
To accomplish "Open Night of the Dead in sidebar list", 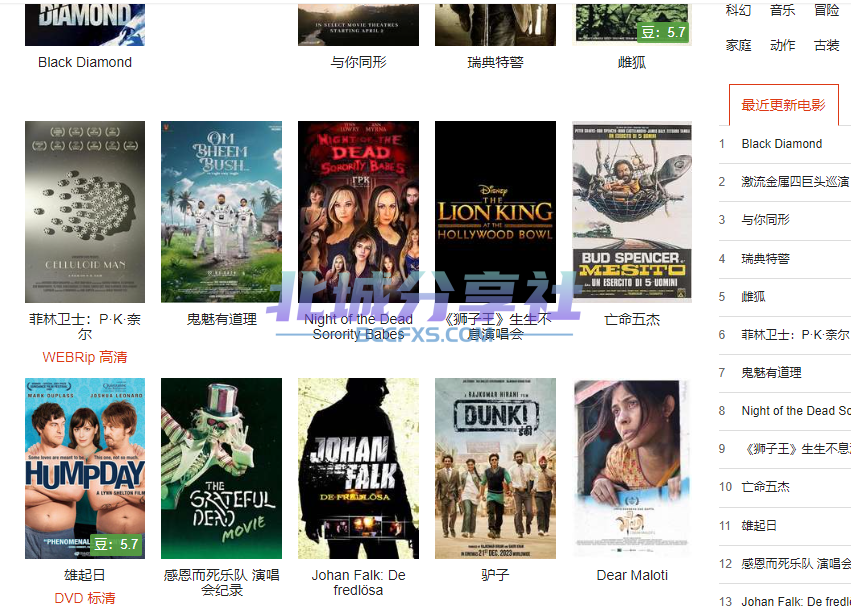I will 796,411.
